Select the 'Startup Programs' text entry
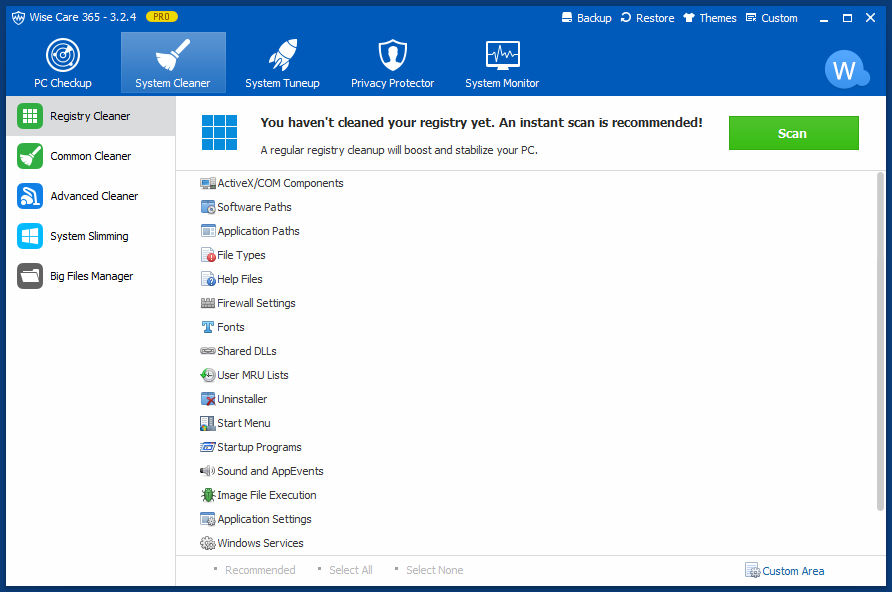The image size is (892, 592). pyautogui.click(x=259, y=447)
